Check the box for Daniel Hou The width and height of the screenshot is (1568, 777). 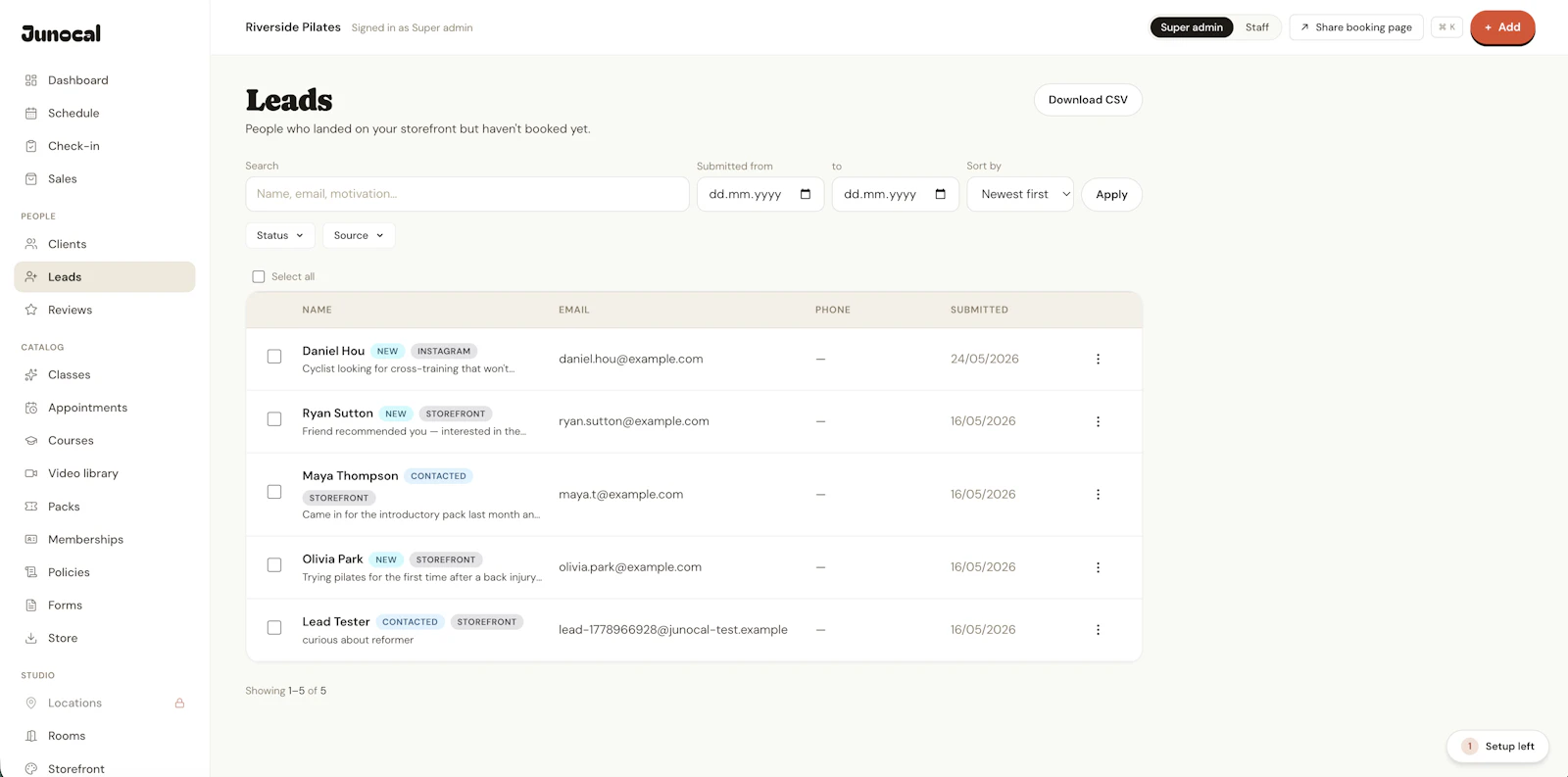click(x=274, y=357)
